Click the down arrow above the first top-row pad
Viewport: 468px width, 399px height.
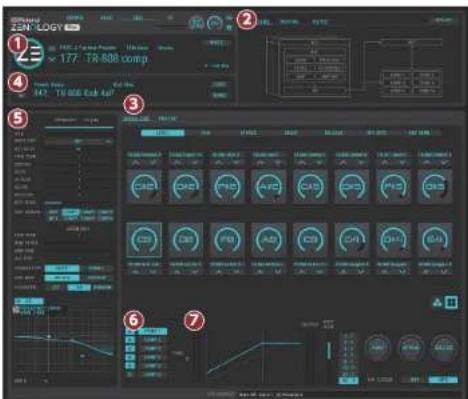[x=153, y=163]
